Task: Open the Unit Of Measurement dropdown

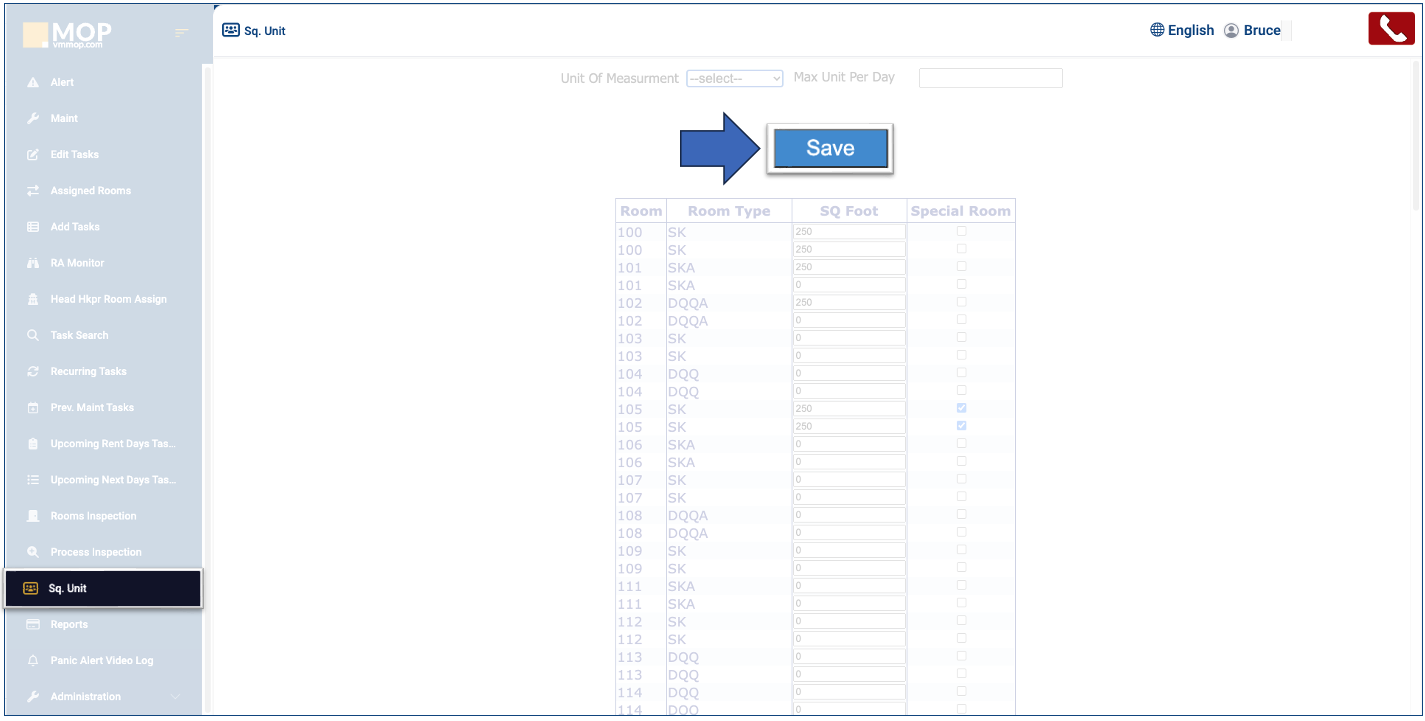Action: click(734, 78)
